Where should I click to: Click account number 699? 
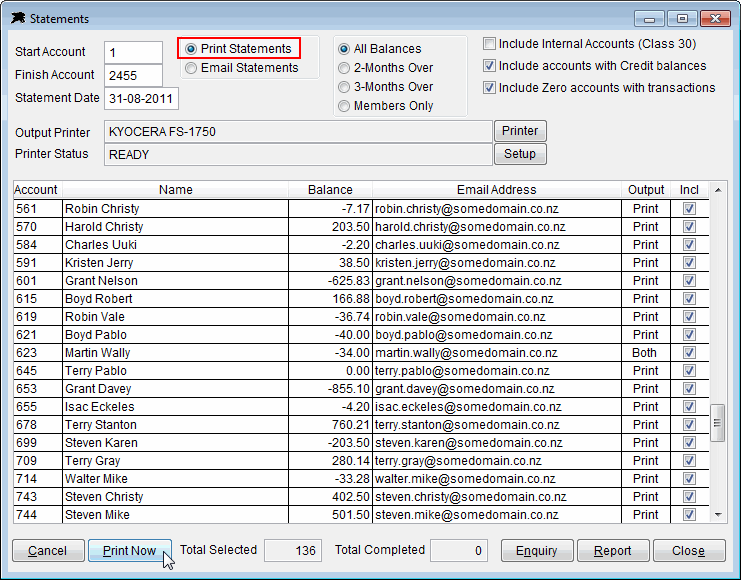click(38, 442)
